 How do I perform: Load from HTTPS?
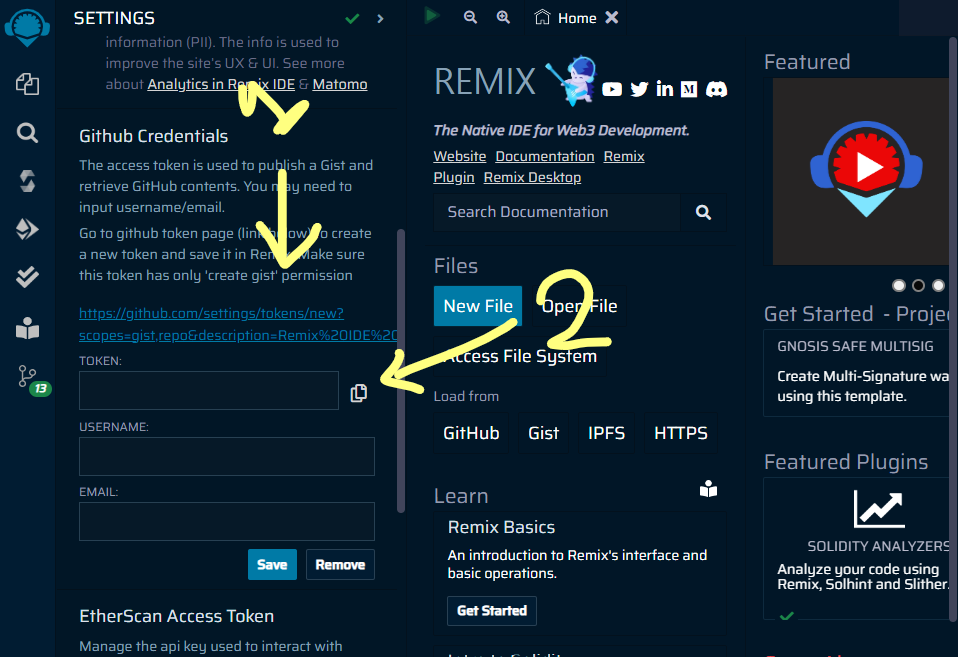point(681,433)
